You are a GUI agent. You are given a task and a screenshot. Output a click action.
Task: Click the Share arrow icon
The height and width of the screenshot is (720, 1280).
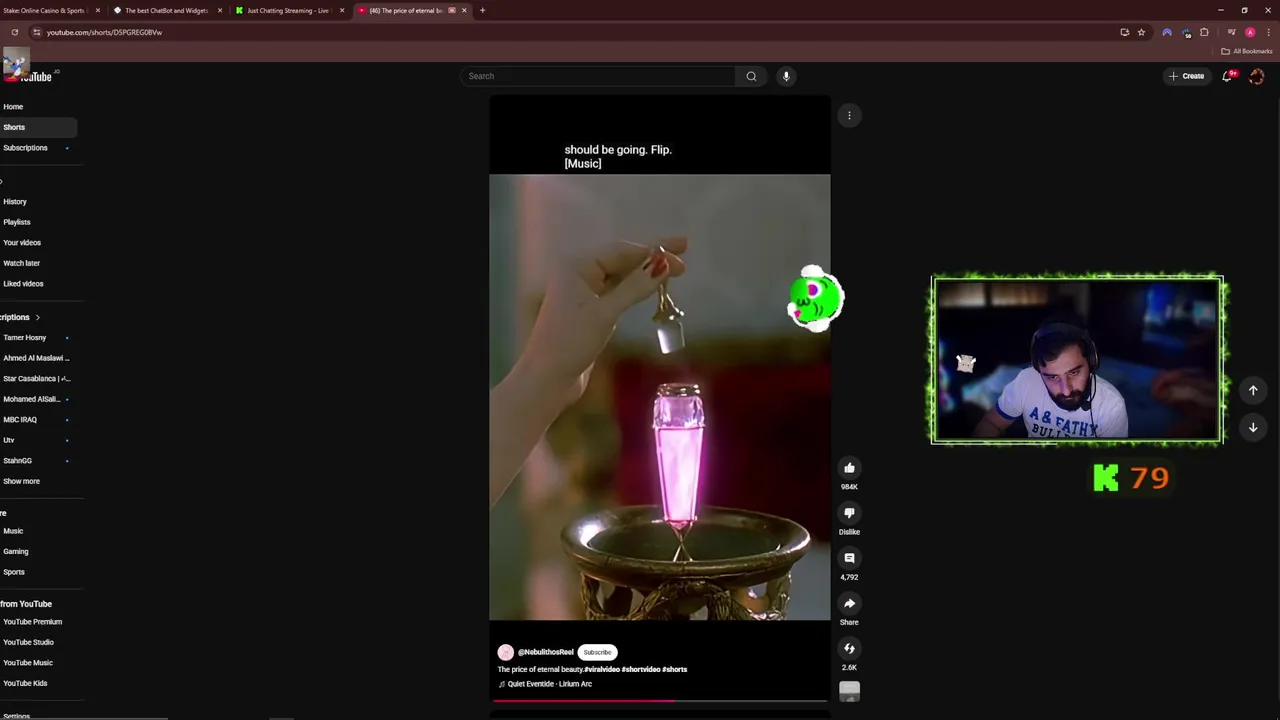pyautogui.click(x=849, y=603)
